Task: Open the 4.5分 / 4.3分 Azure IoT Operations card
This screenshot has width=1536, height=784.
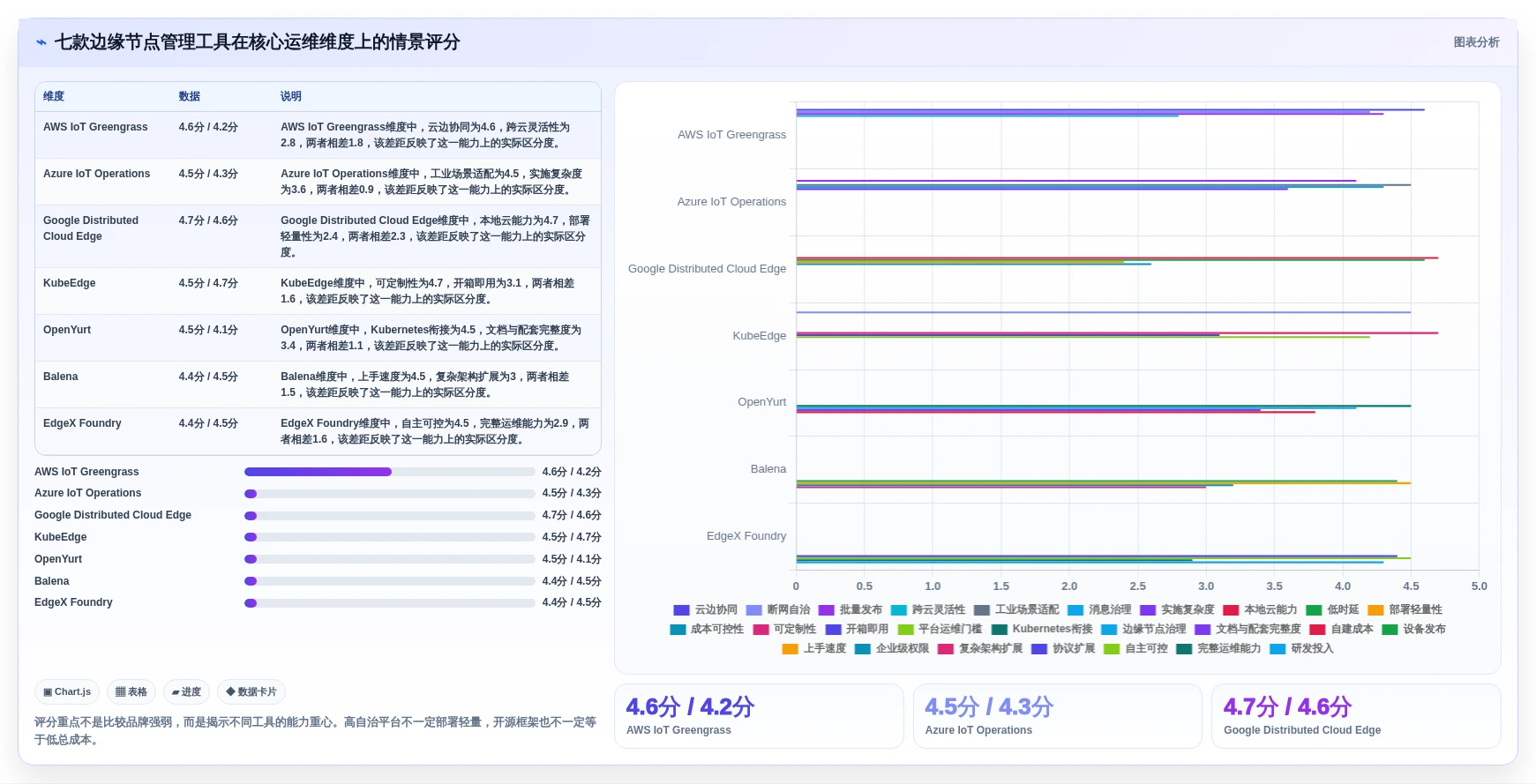Action: [1057, 716]
